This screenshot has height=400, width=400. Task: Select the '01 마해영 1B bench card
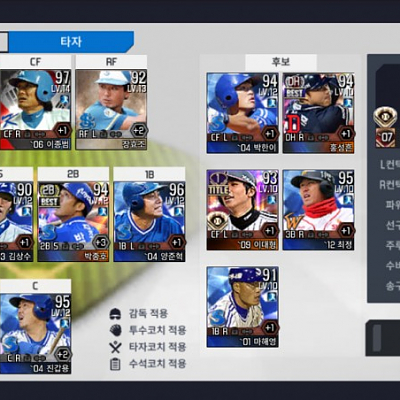coord(242,307)
